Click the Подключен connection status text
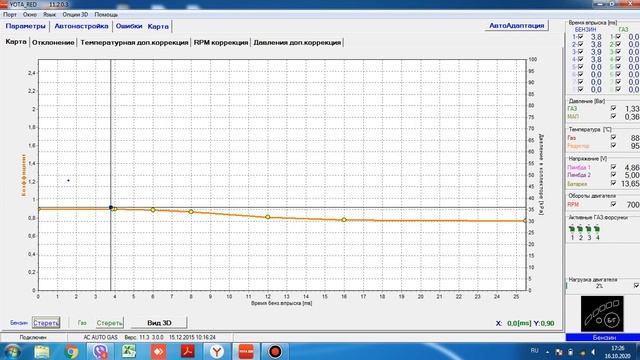Screen dimensions: 640x360 pos(33,338)
